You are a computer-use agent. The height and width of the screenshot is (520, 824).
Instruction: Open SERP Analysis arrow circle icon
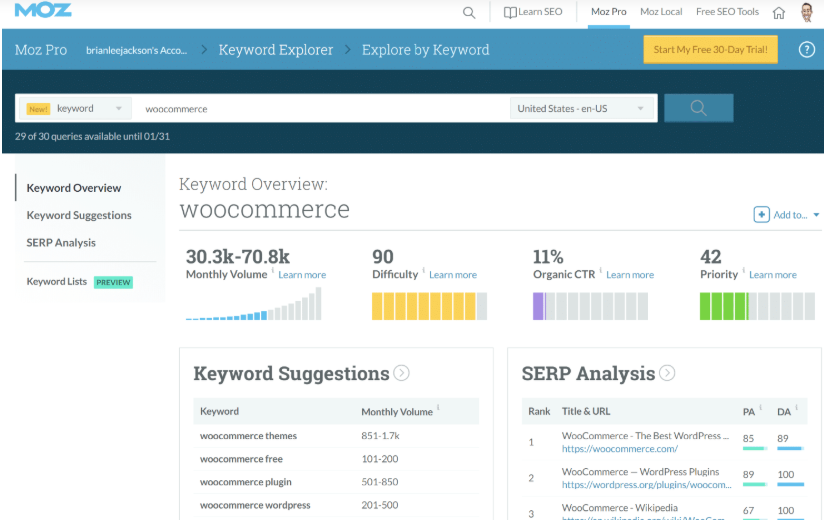pos(667,373)
